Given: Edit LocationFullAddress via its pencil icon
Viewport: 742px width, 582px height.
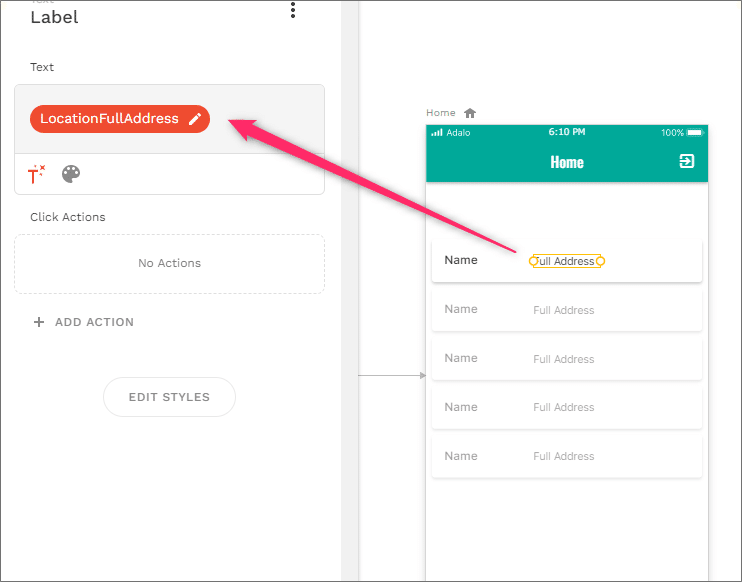Looking at the screenshot, I should (x=195, y=119).
